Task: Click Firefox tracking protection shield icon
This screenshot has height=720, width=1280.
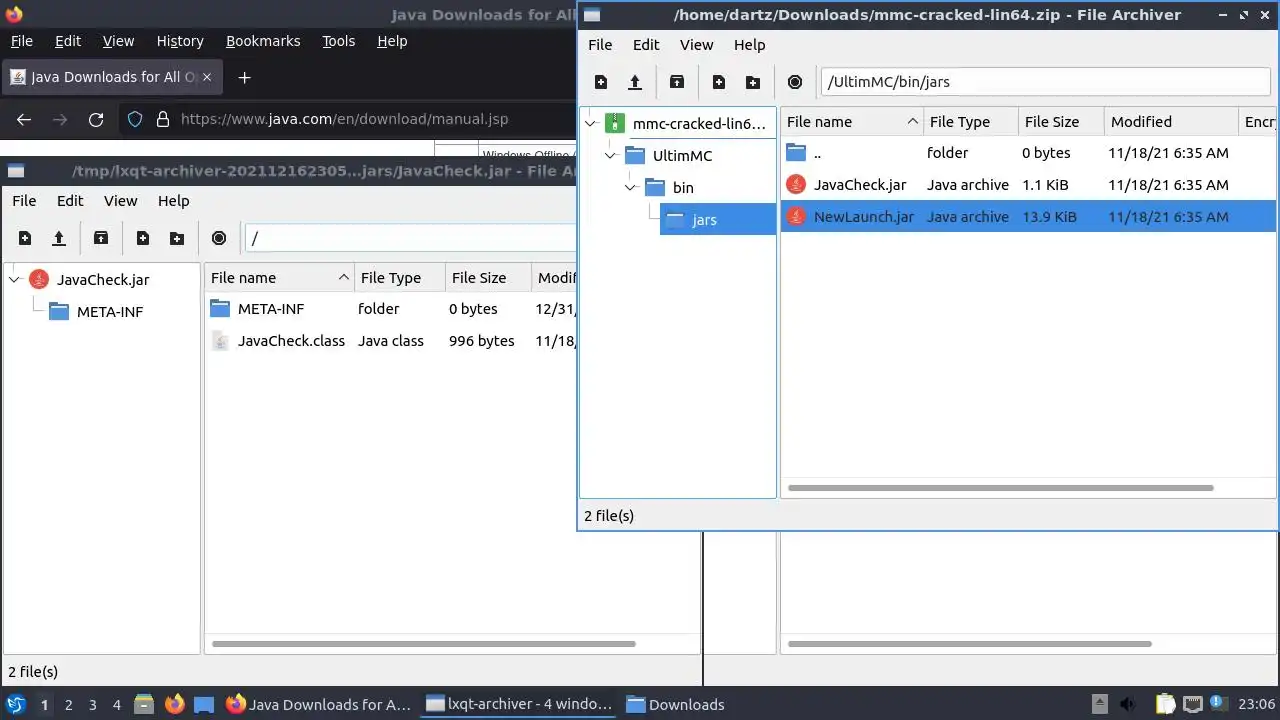Action: tap(136, 119)
